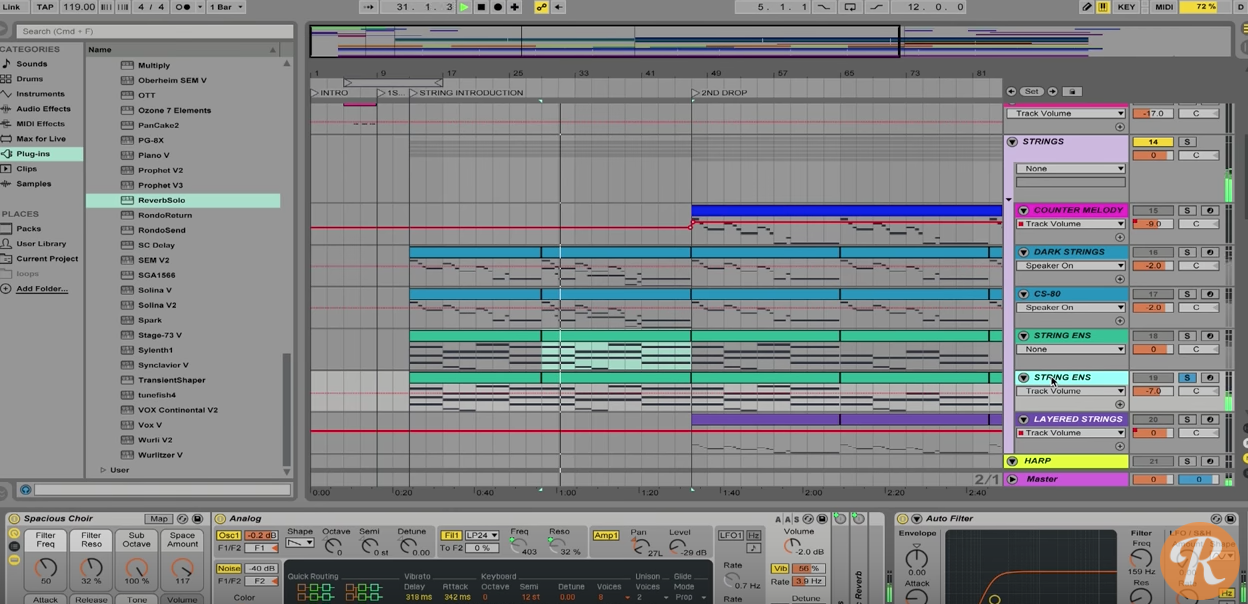Image resolution: width=1248 pixels, height=604 pixels.
Task: Open the LP24 filter type dropdown
Action: [482, 536]
